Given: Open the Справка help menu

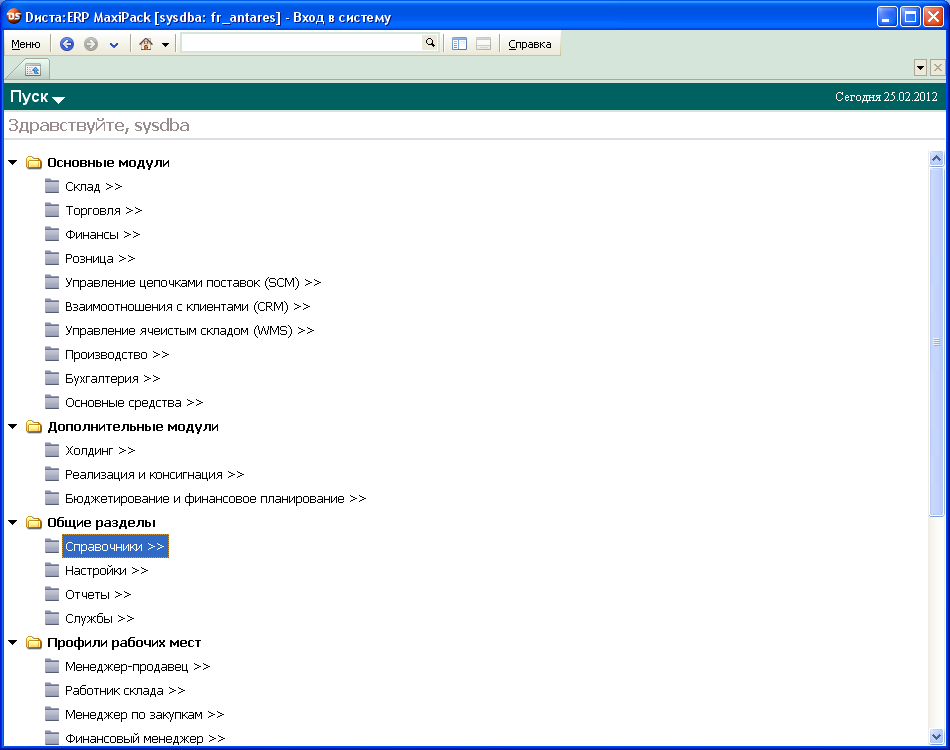Looking at the screenshot, I should point(530,44).
